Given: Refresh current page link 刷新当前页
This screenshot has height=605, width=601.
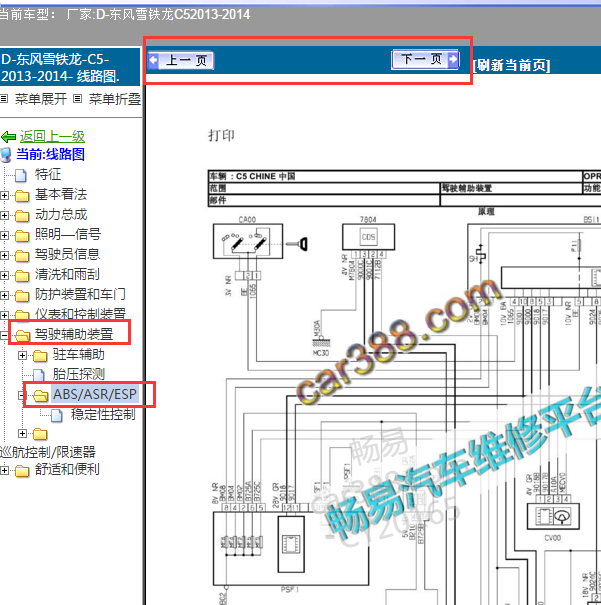Looking at the screenshot, I should [512, 65].
